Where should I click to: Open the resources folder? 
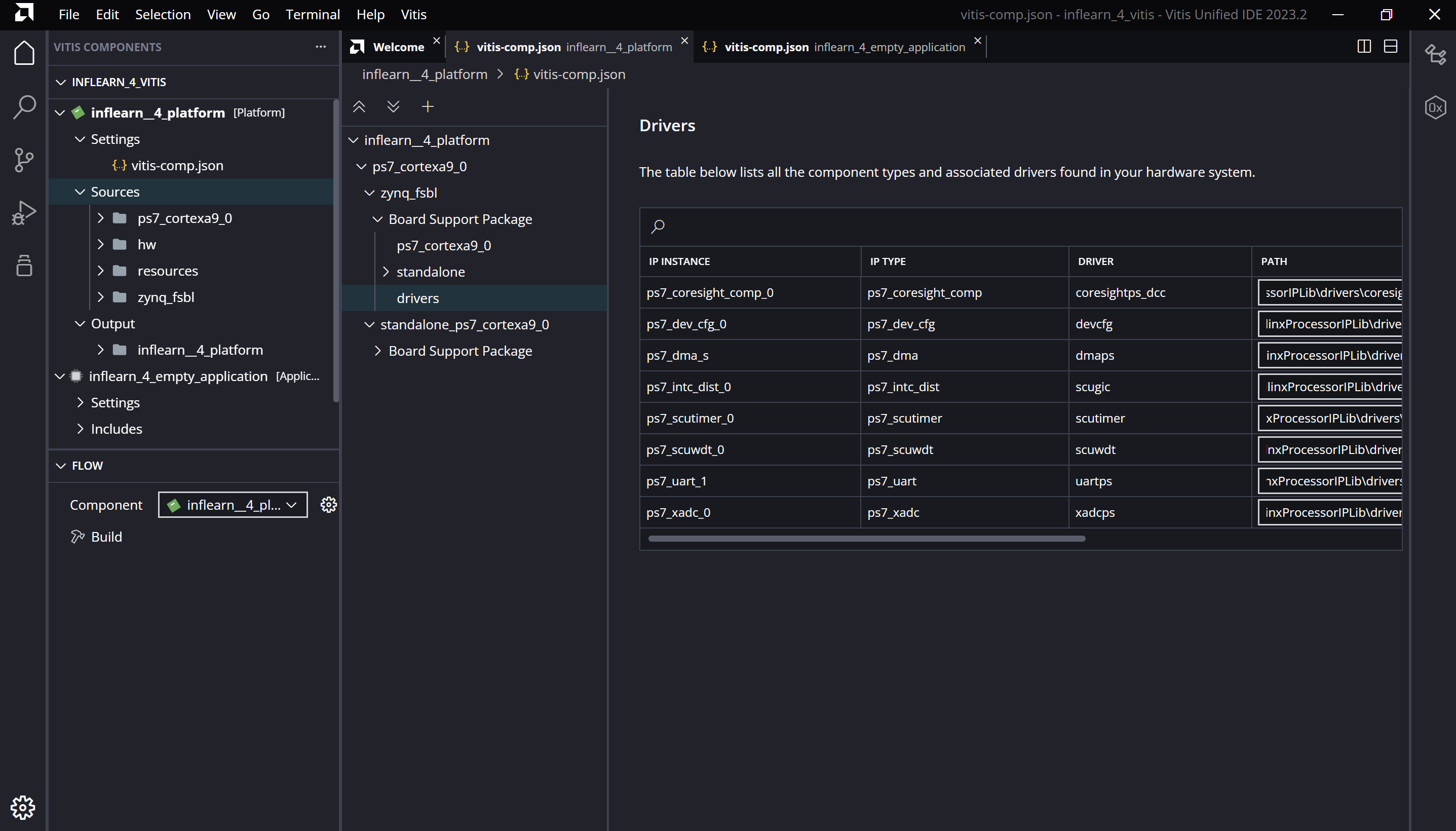point(168,271)
